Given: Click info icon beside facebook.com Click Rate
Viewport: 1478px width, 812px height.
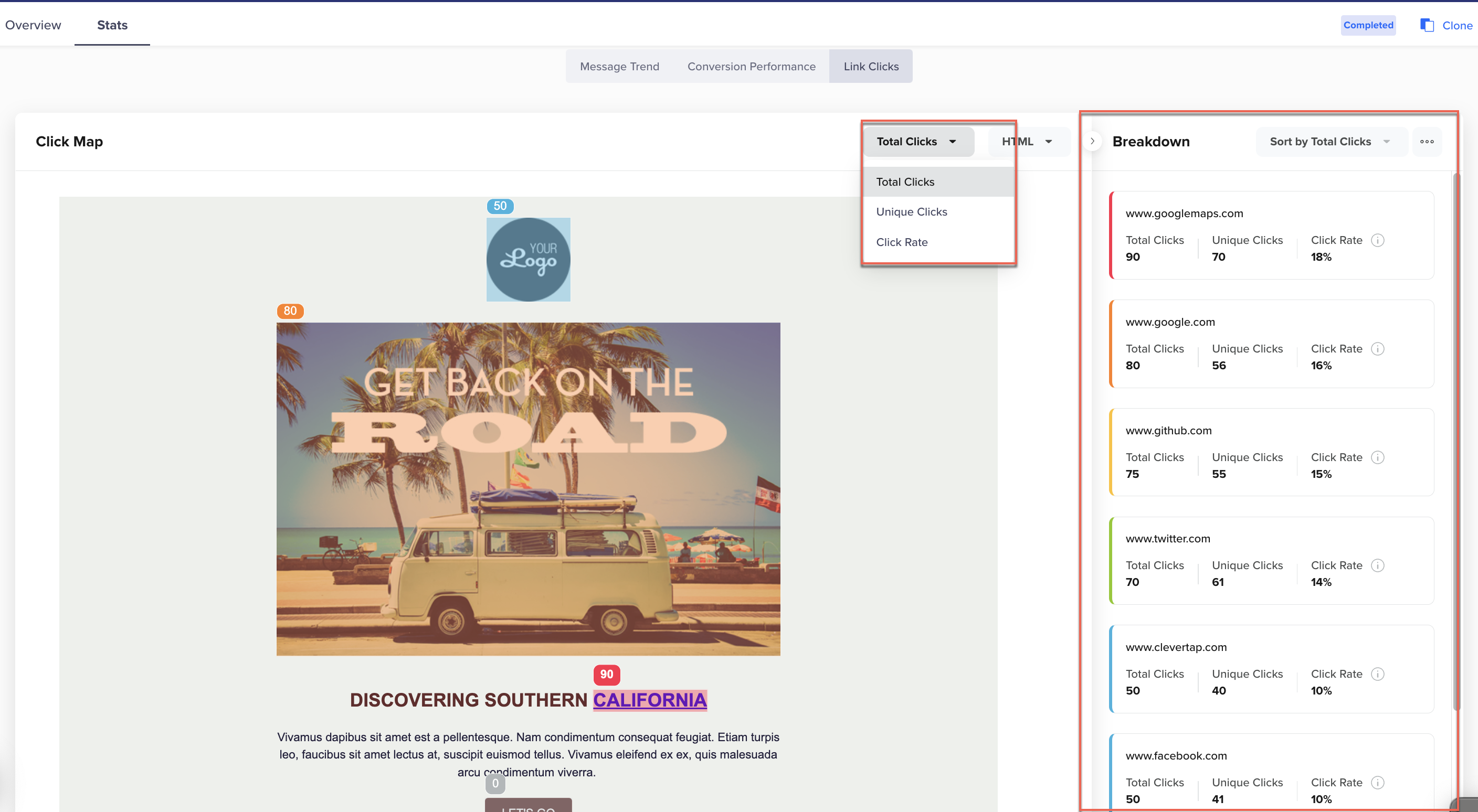Looking at the screenshot, I should [x=1377, y=782].
